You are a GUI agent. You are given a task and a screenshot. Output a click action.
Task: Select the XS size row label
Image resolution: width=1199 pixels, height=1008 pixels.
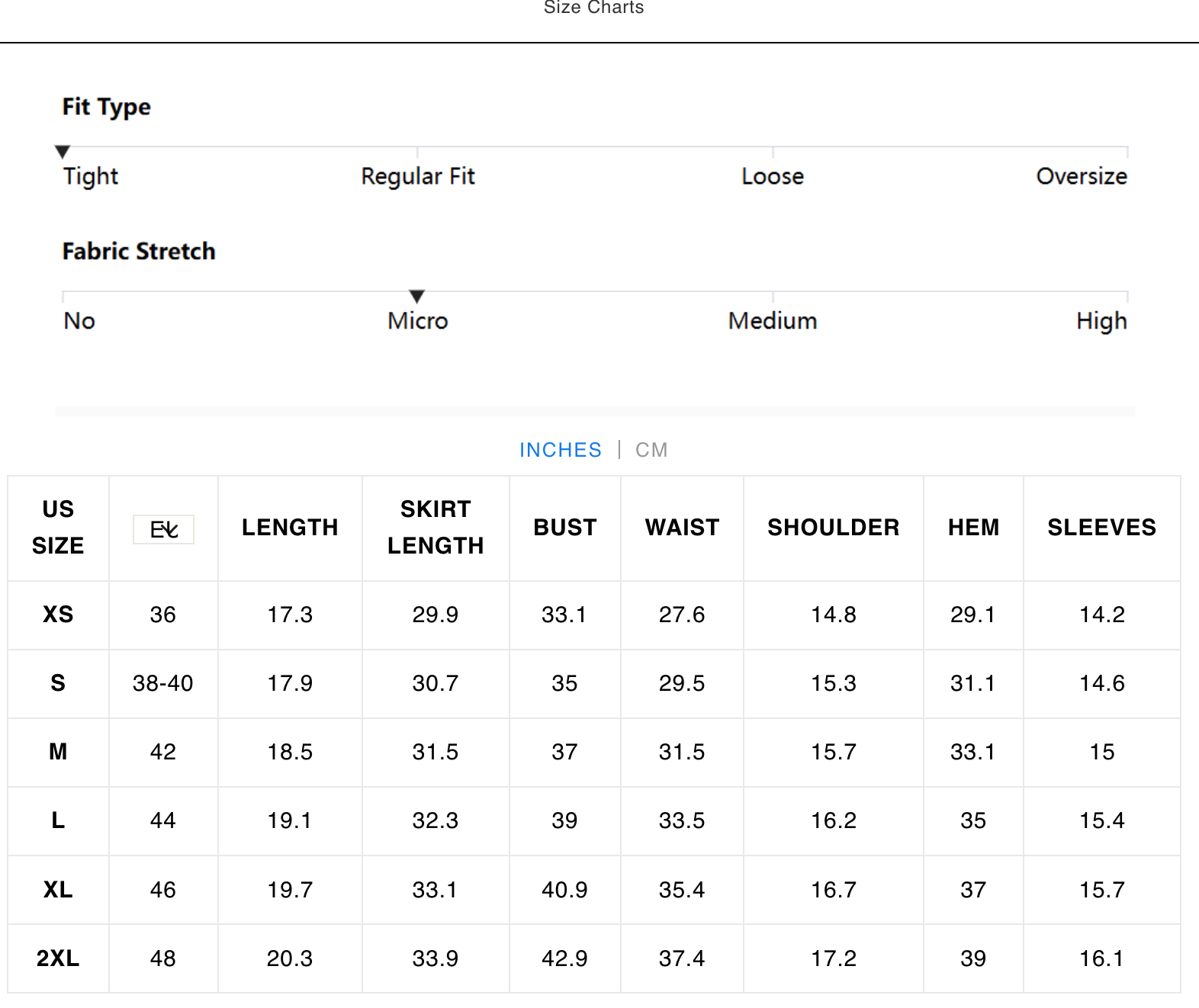[58, 615]
